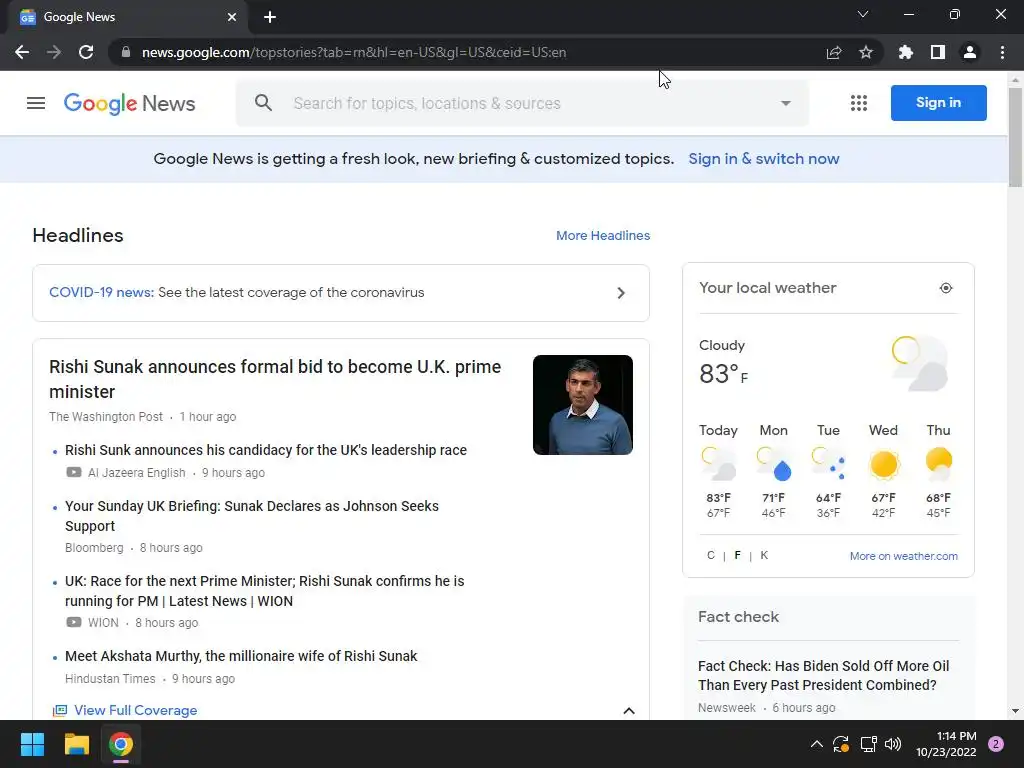1024x768 pixels.
Task: Go back in Chrome
Action: tap(22, 52)
